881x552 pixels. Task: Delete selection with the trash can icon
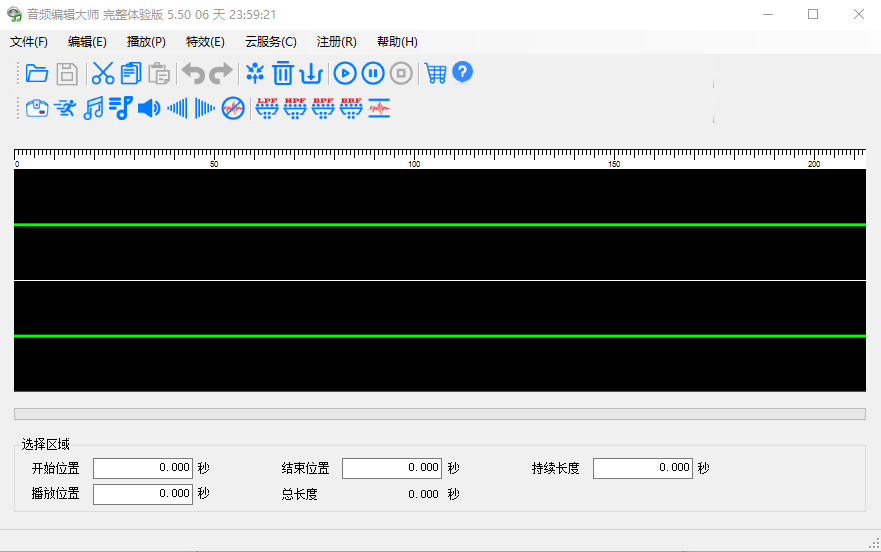click(x=283, y=73)
